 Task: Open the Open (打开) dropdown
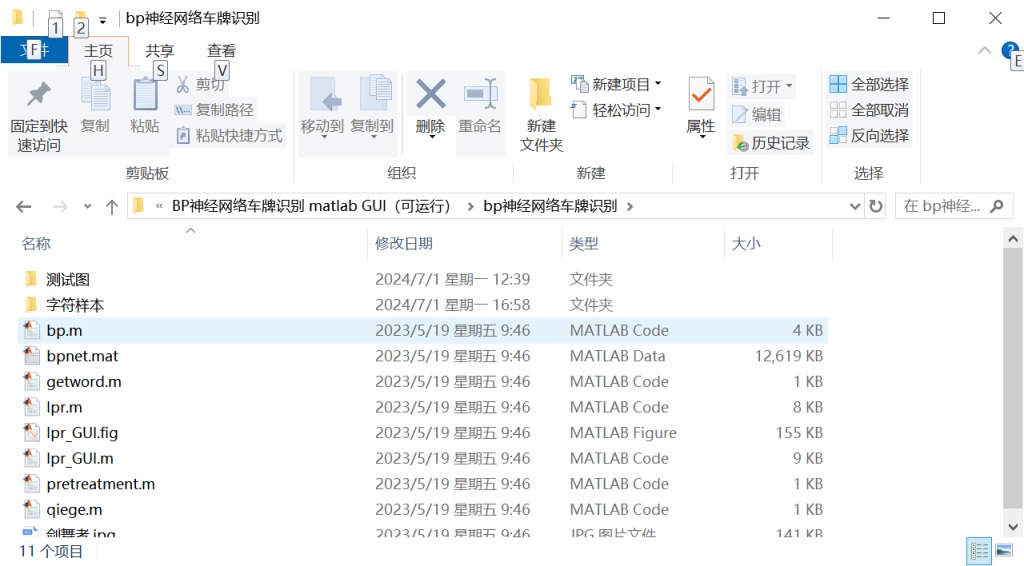(762, 86)
